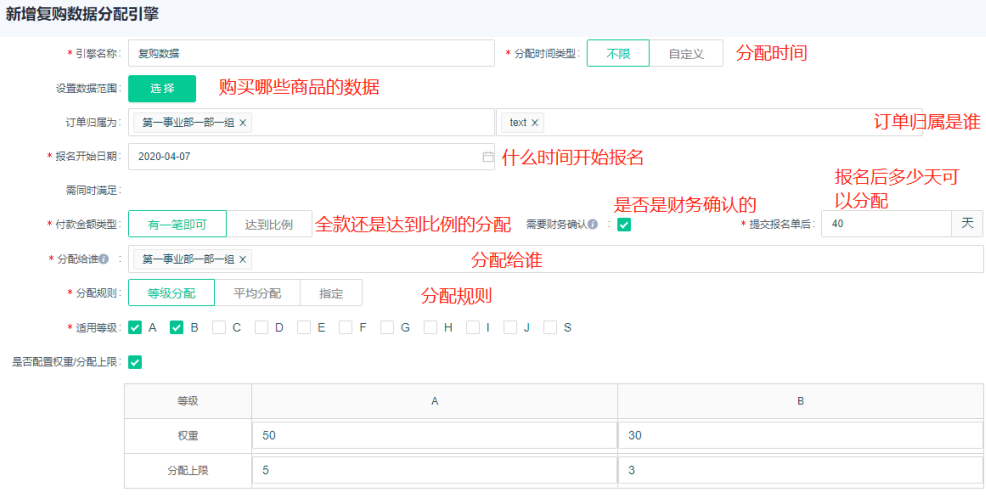Open the 订单归属为 department select box
The image size is (986, 495).
(x=370, y=122)
